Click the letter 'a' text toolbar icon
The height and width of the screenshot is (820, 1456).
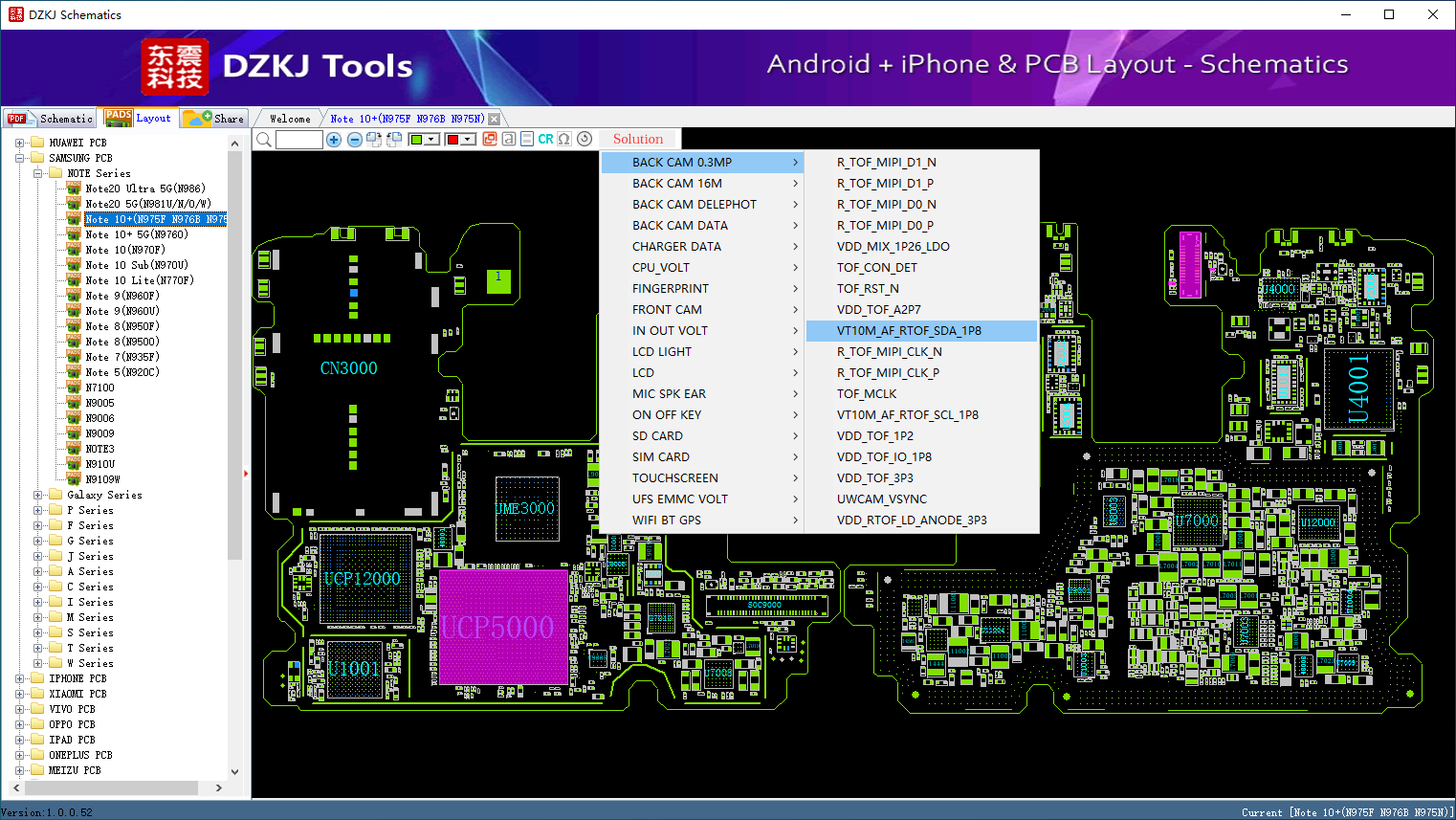click(508, 140)
